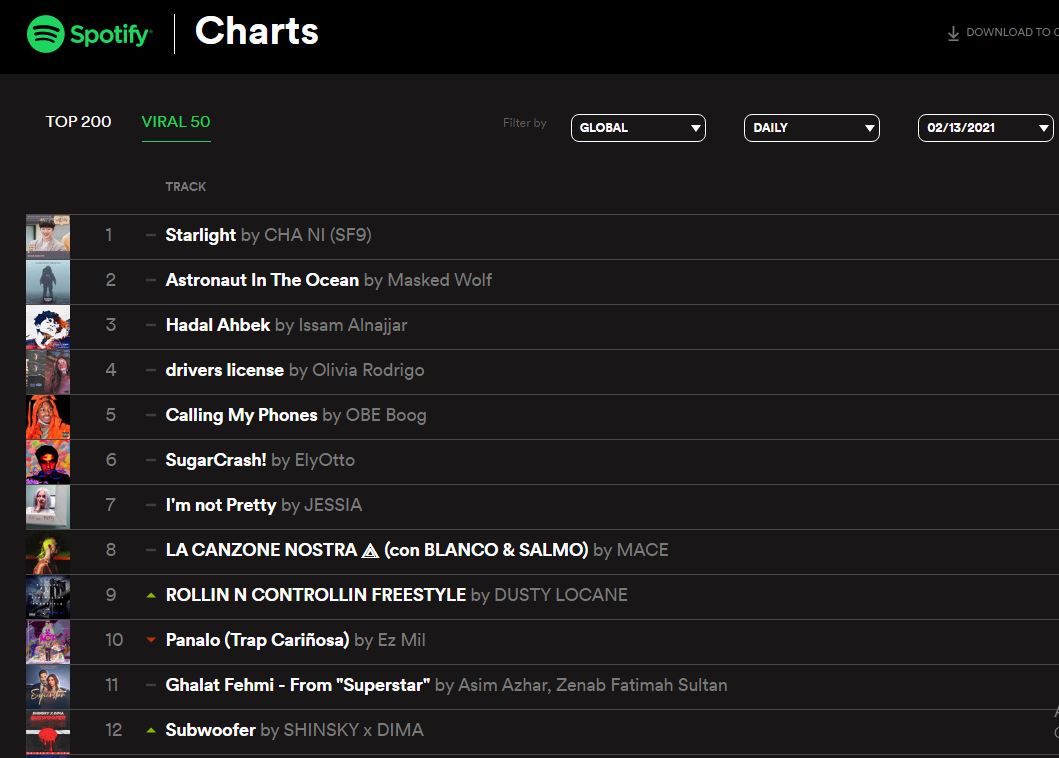Click artist name ElyOtto
Image resolution: width=1059 pixels, height=758 pixels.
coord(324,460)
